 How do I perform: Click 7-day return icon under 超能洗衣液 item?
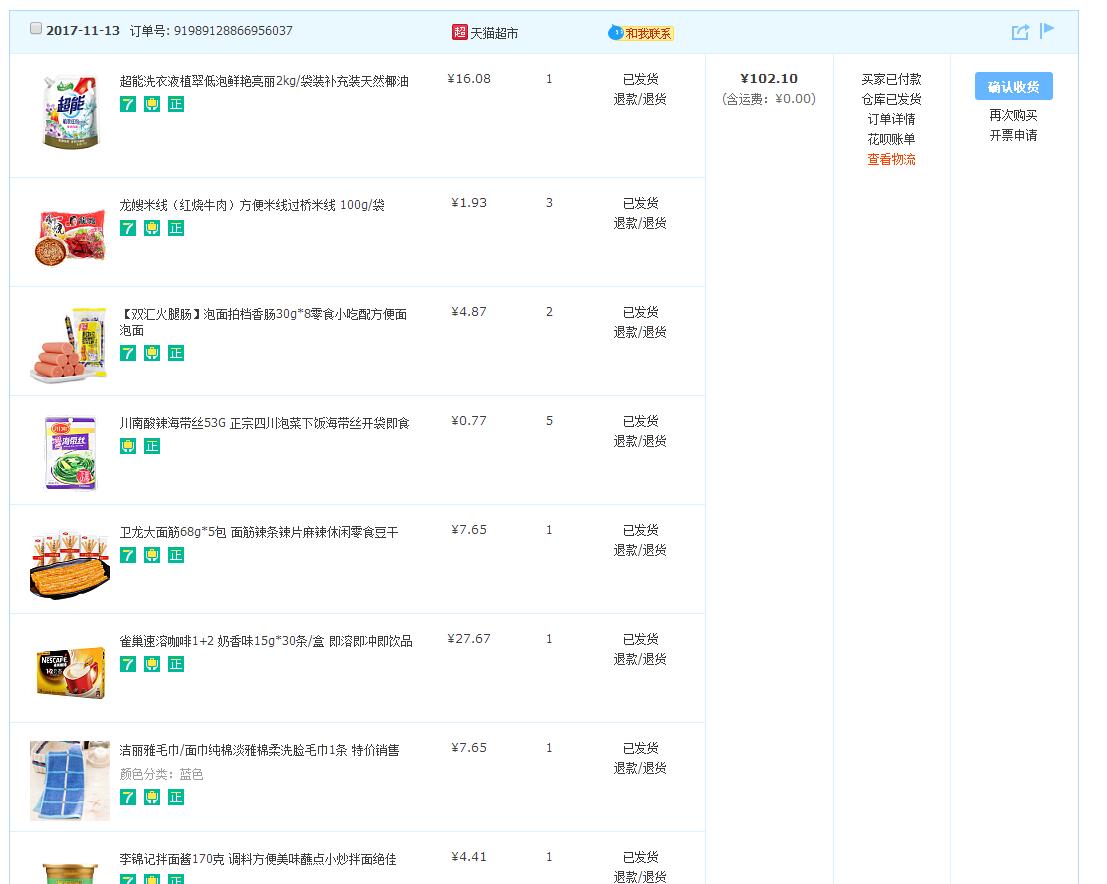(x=128, y=104)
